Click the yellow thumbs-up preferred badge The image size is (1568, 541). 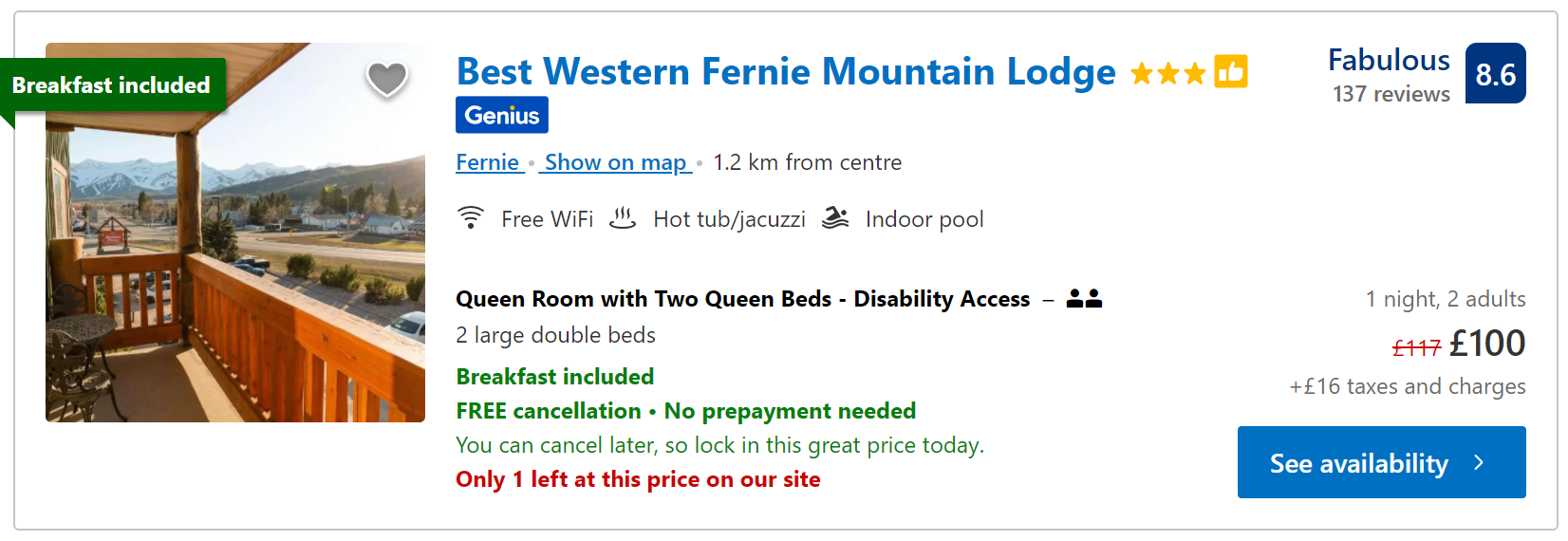point(1231,71)
